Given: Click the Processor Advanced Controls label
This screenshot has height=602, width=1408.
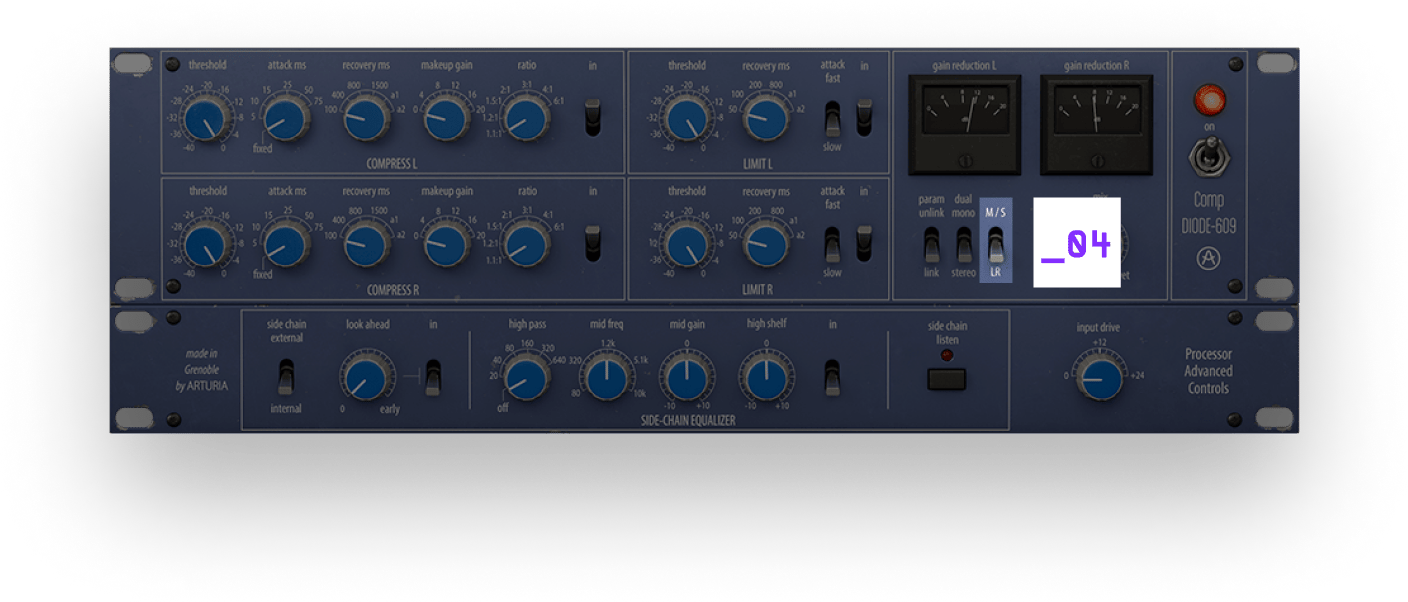Looking at the screenshot, I should 1208,371.
